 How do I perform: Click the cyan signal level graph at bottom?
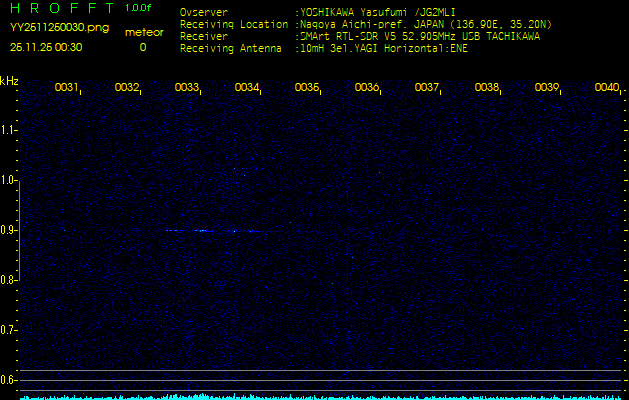pos(323,396)
